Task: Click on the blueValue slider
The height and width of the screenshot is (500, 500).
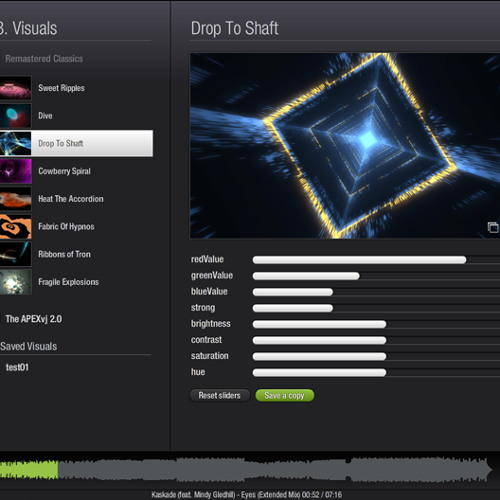Action: (376, 292)
